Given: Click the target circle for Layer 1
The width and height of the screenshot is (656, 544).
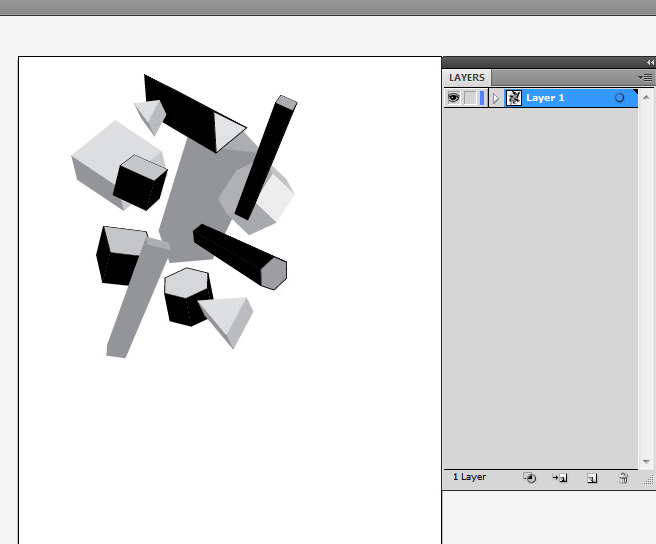Looking at the screenshot, I should point(619,98).
